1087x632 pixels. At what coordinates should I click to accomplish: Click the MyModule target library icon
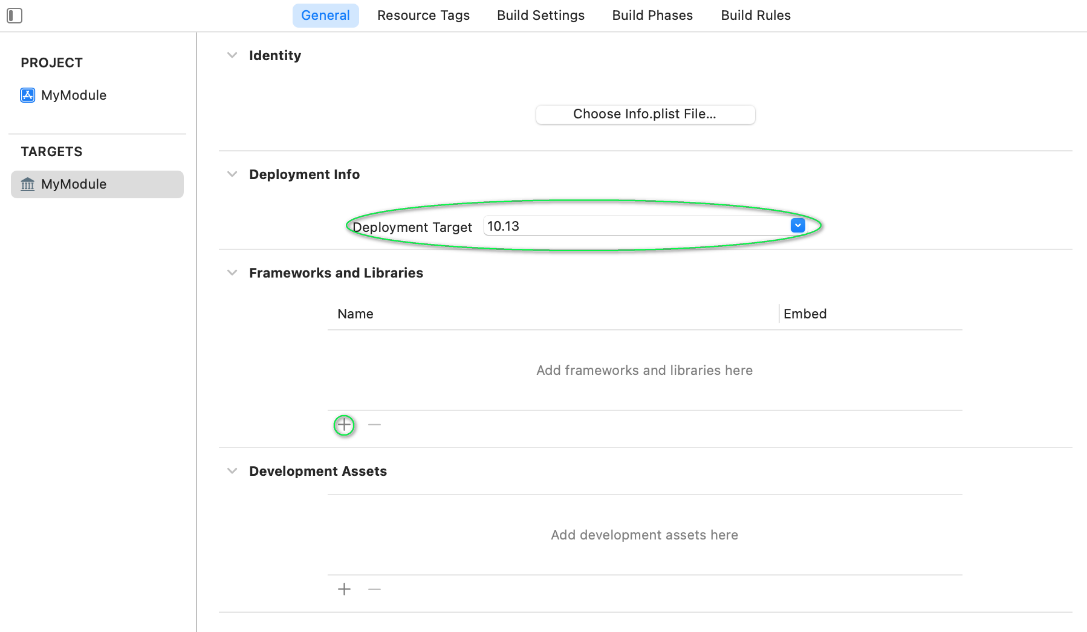[28, 184]
